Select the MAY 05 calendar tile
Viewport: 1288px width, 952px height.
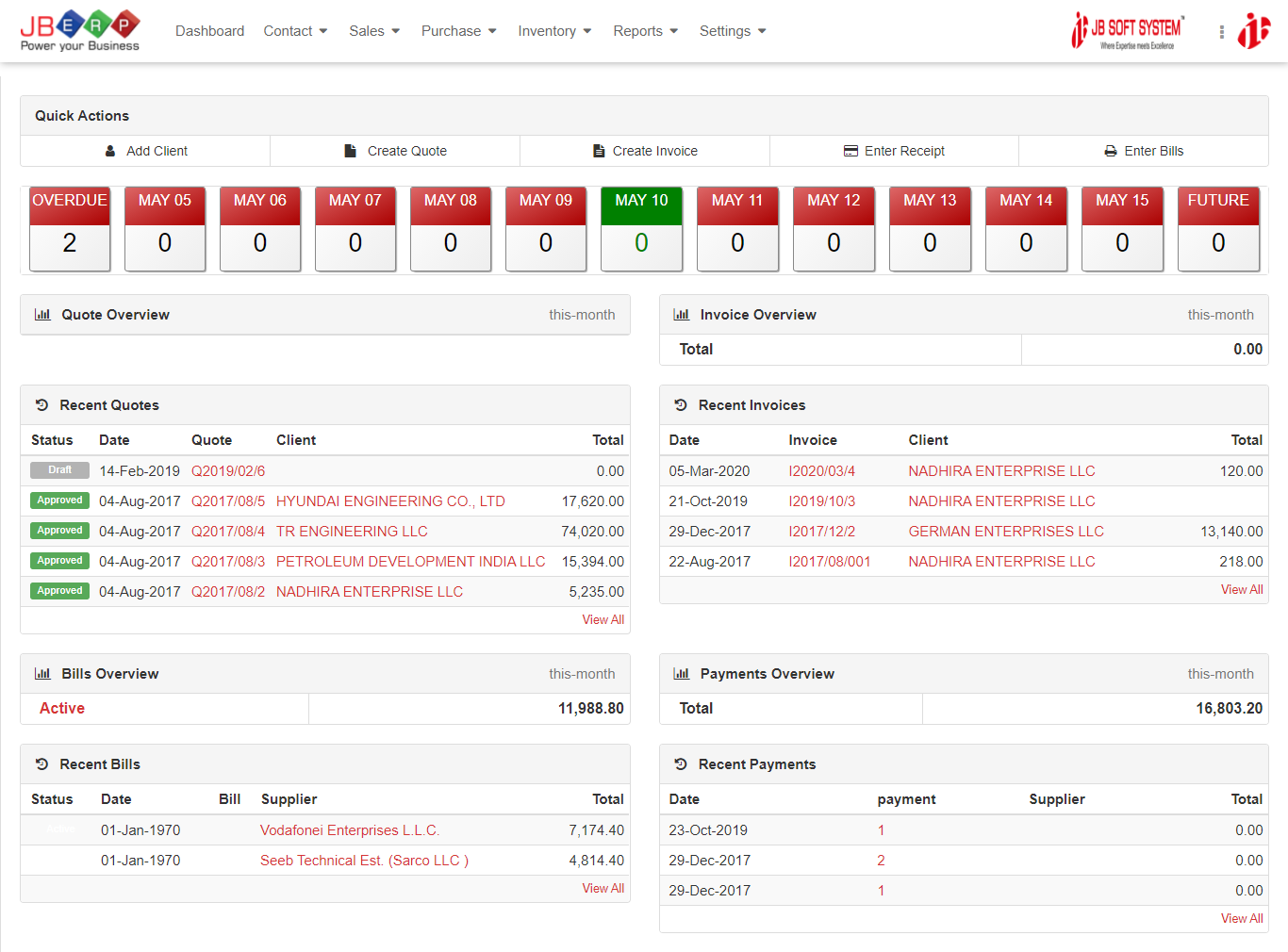[165, 229]
